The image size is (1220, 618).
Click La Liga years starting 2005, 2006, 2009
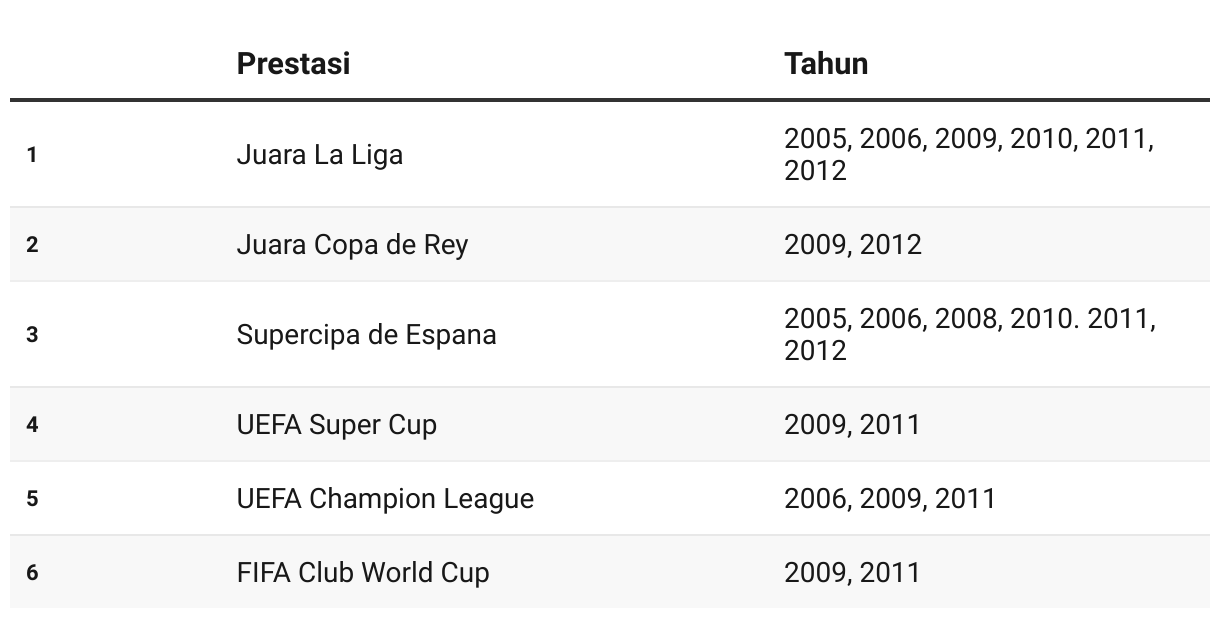[x=969, y=155]
